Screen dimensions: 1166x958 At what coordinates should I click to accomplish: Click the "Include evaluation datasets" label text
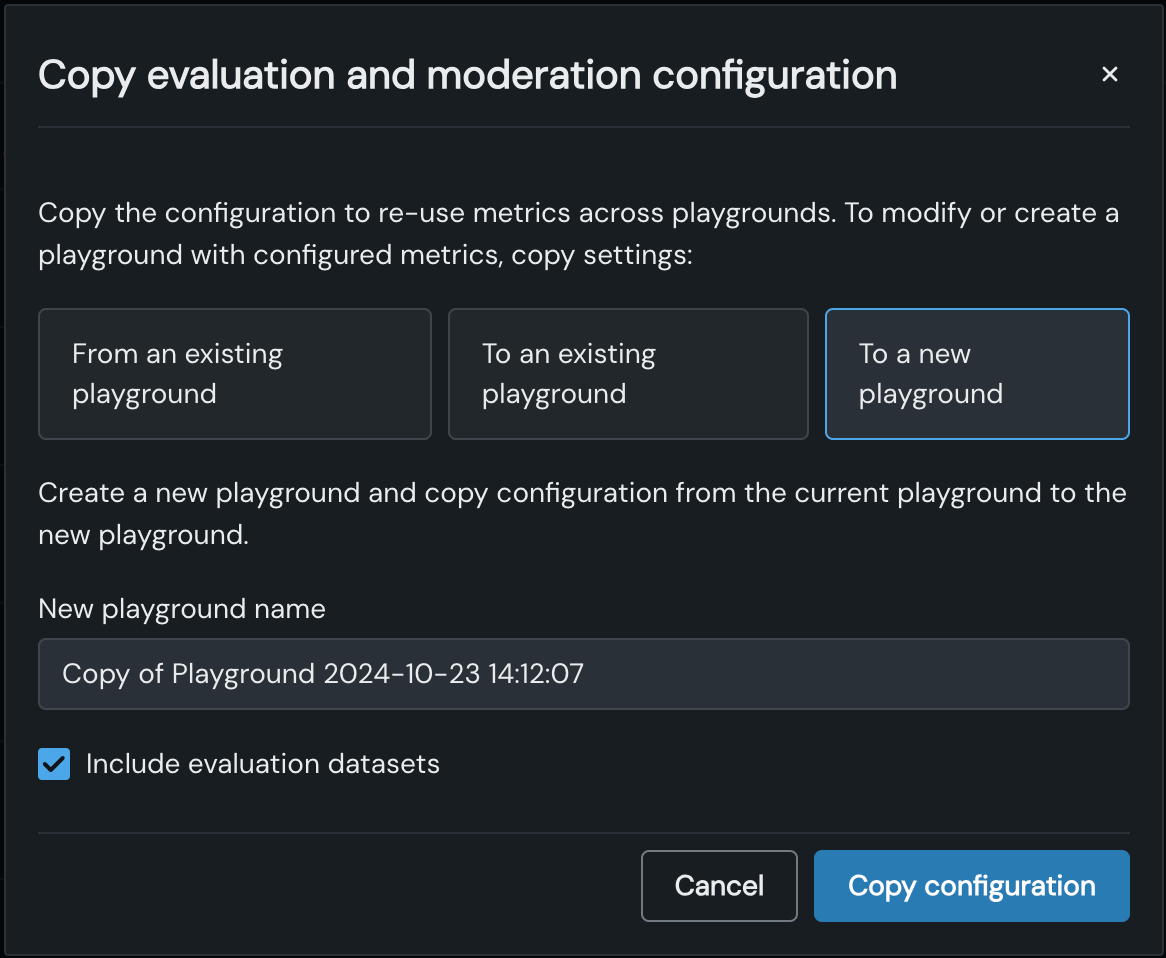[262, 765]
